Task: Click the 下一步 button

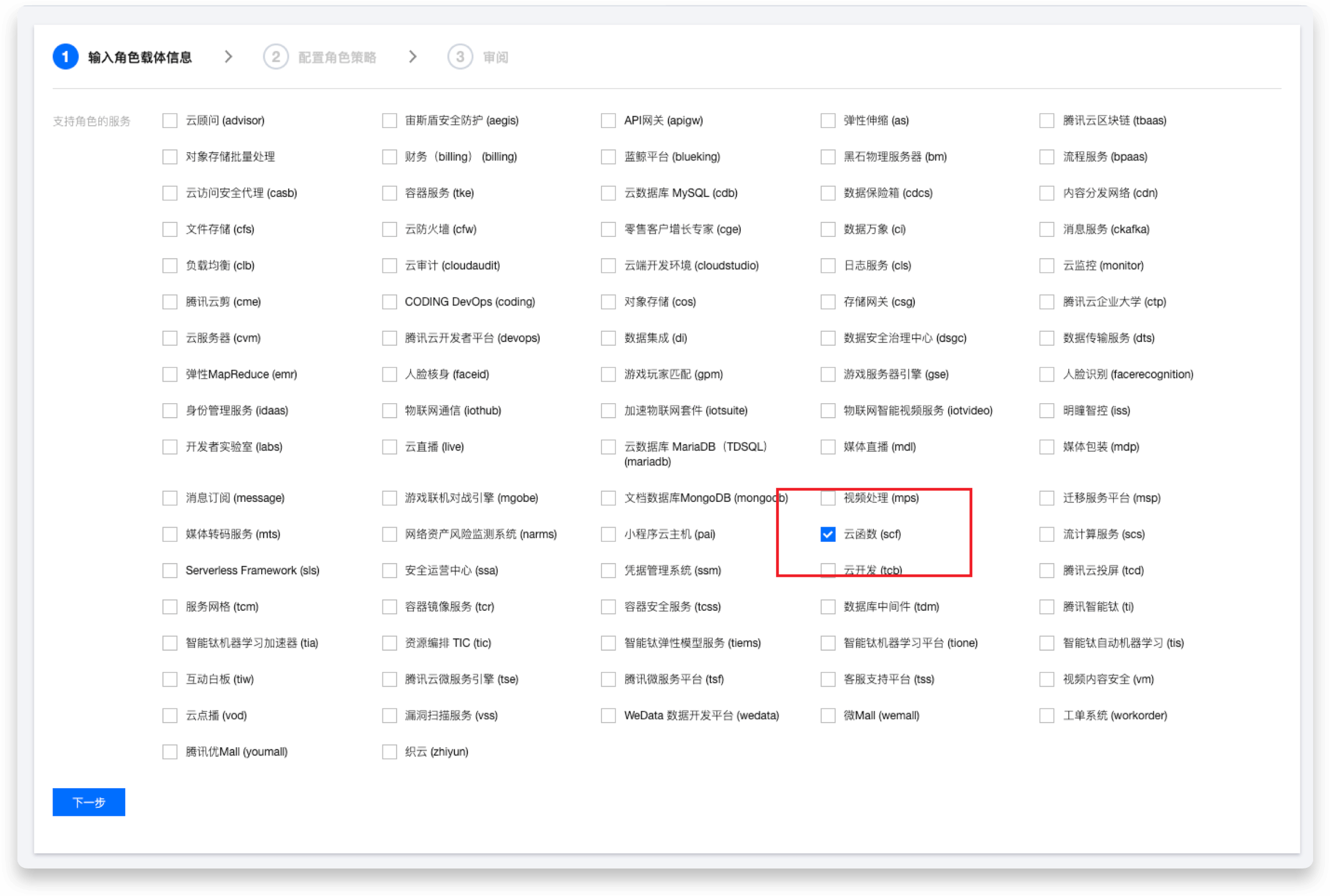Action: (89, 802)
